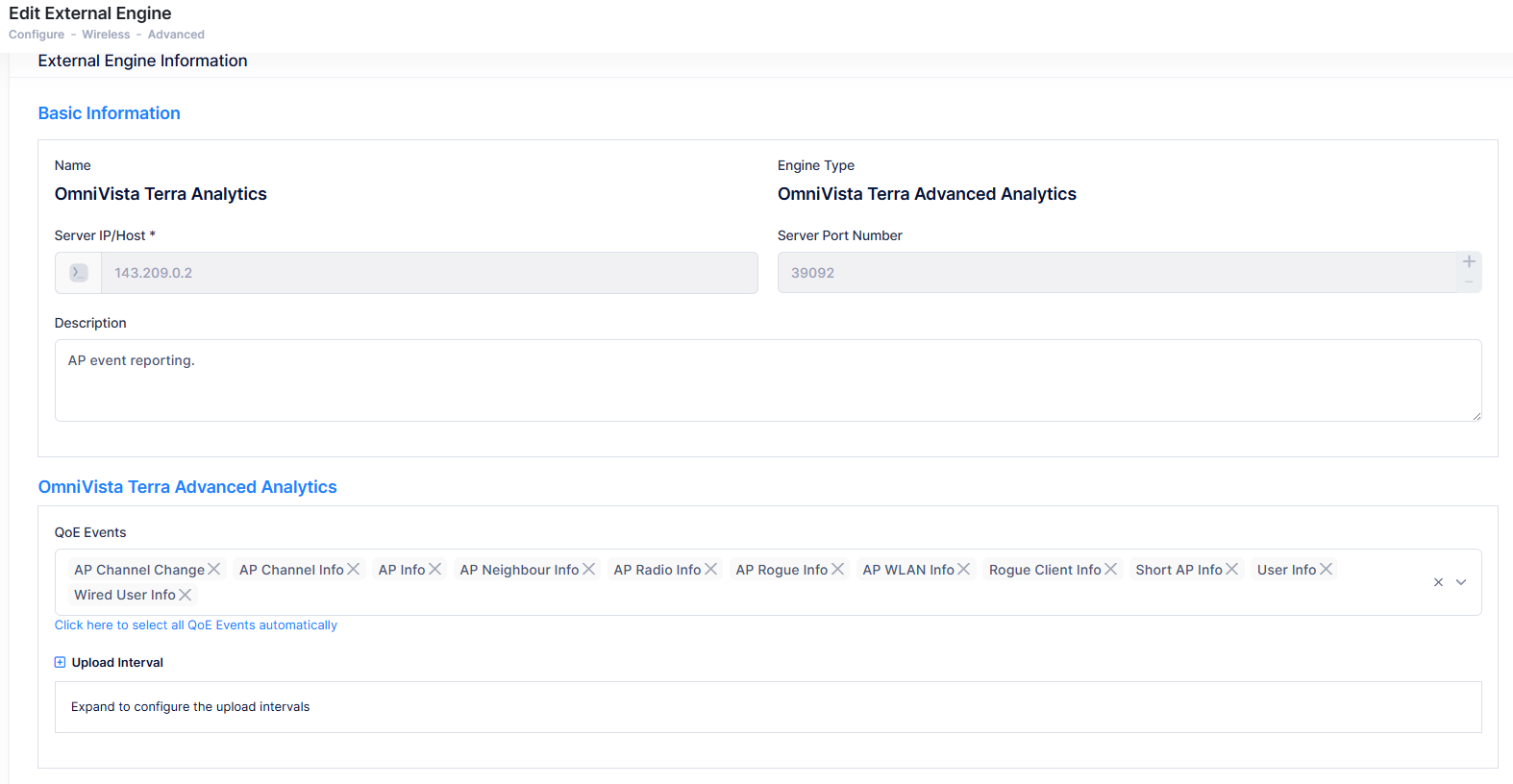Remove the AP Rogue Info tag
Viewport: 1513px width, 784px height.
pyautogui.click(x=838, y=570)
